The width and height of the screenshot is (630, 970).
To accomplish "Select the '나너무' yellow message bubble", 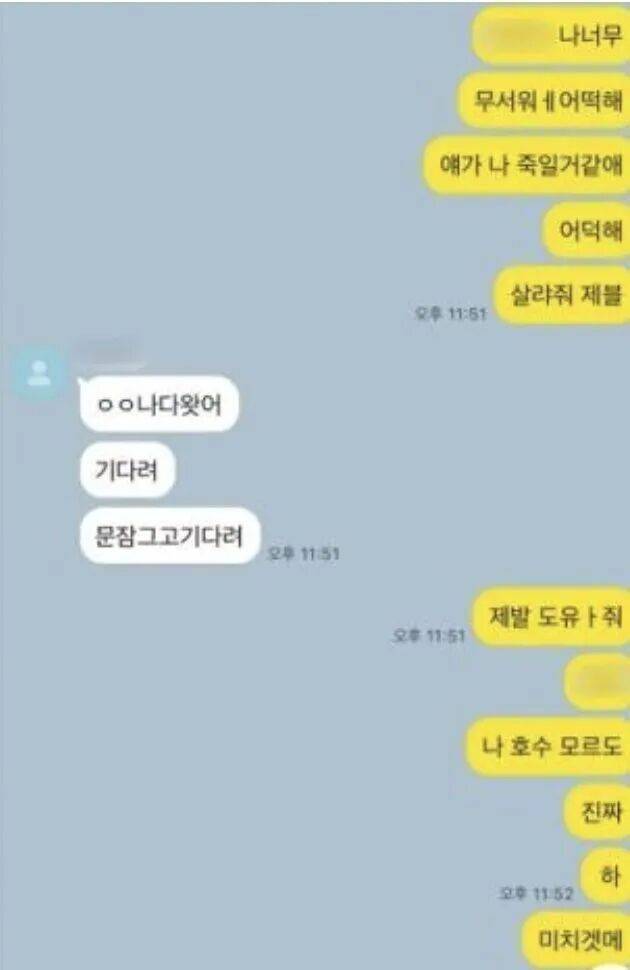I will (x=551, y=36).
